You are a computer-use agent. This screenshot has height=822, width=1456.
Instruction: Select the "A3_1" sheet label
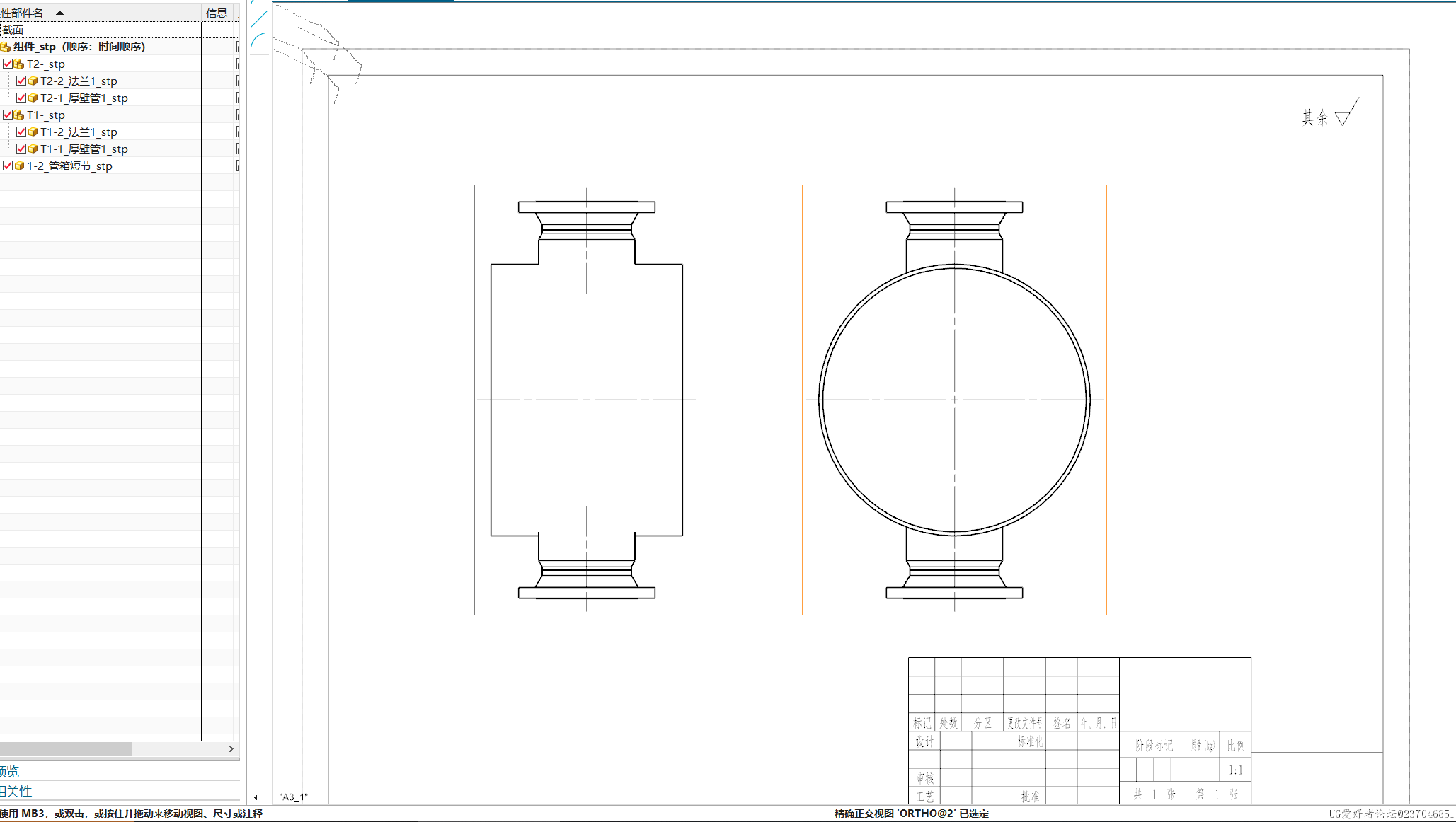pos(293,797)
